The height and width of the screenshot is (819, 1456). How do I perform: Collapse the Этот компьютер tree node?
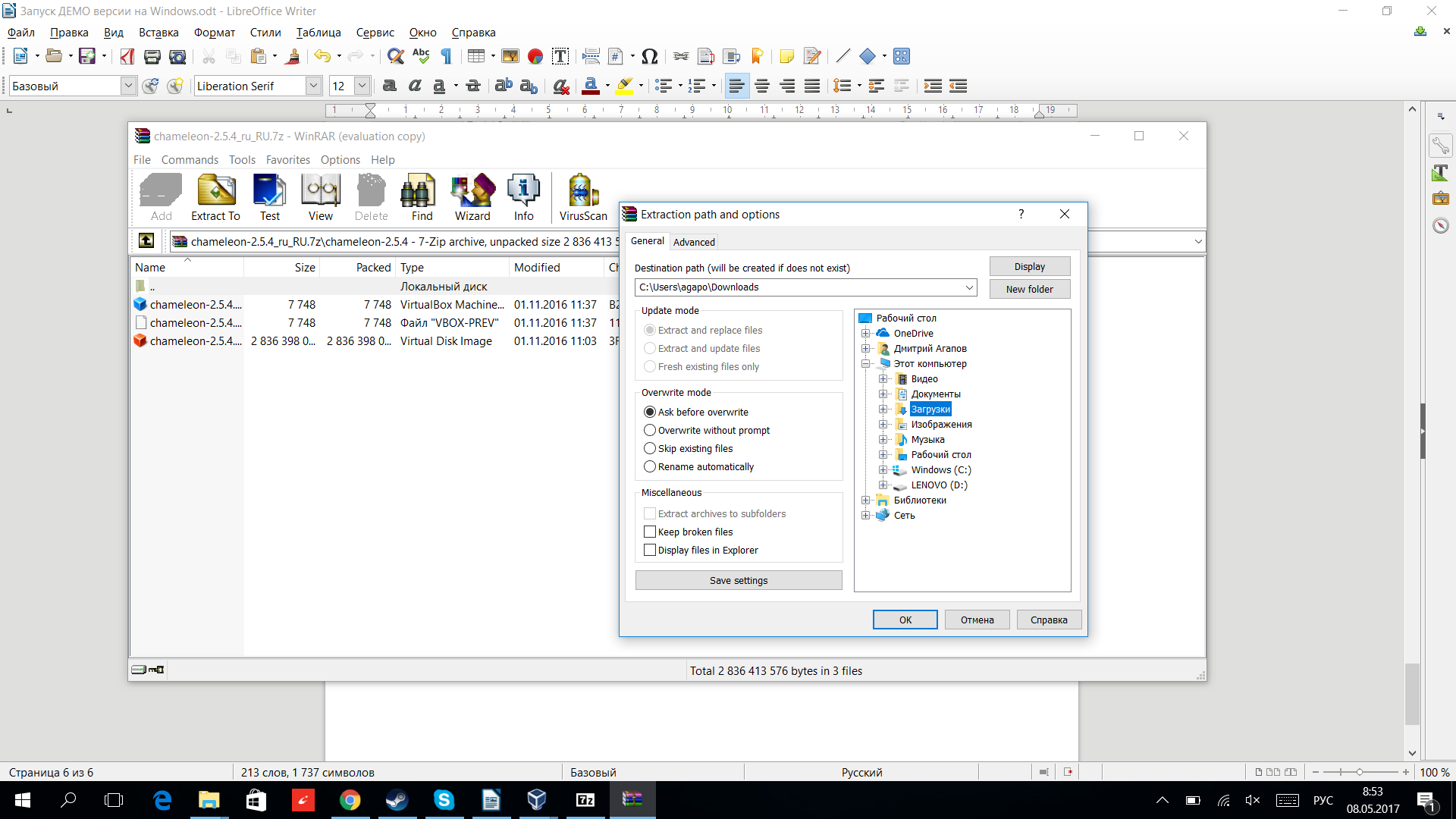pos(866,363)
